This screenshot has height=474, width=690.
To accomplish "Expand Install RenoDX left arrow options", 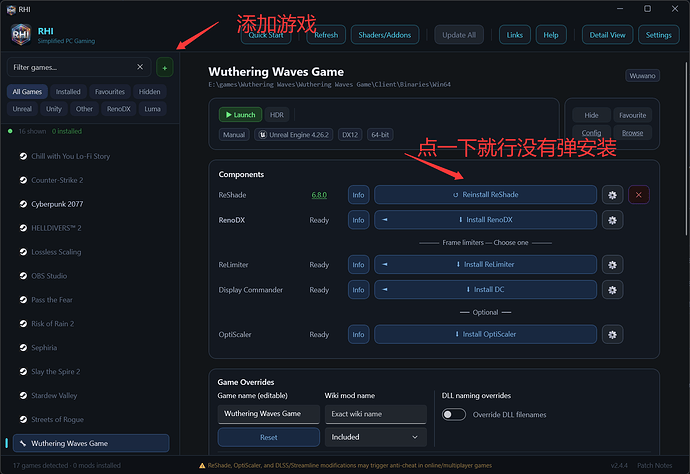I will click(x=385, y=220).
